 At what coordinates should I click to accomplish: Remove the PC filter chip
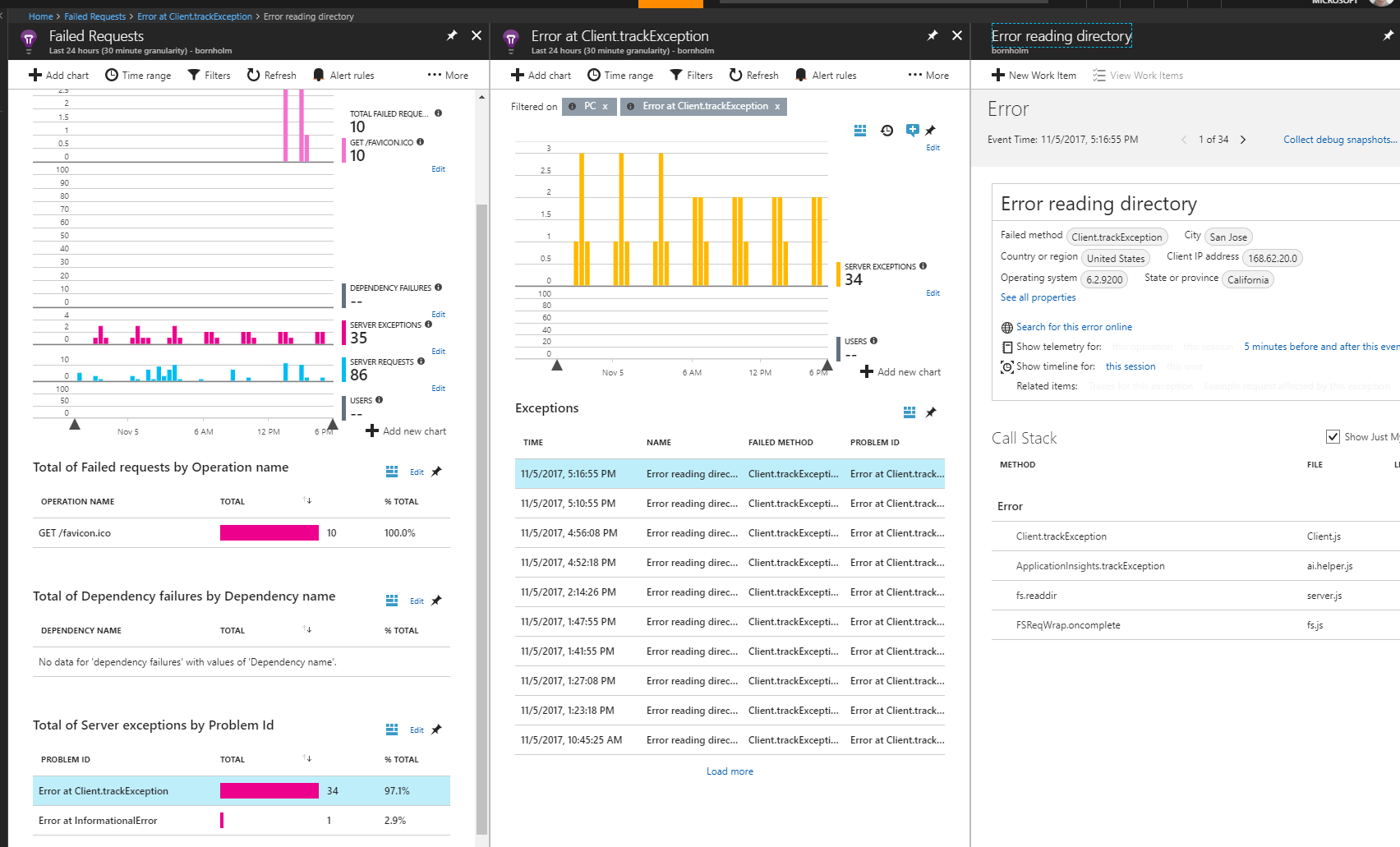(606, 106)
